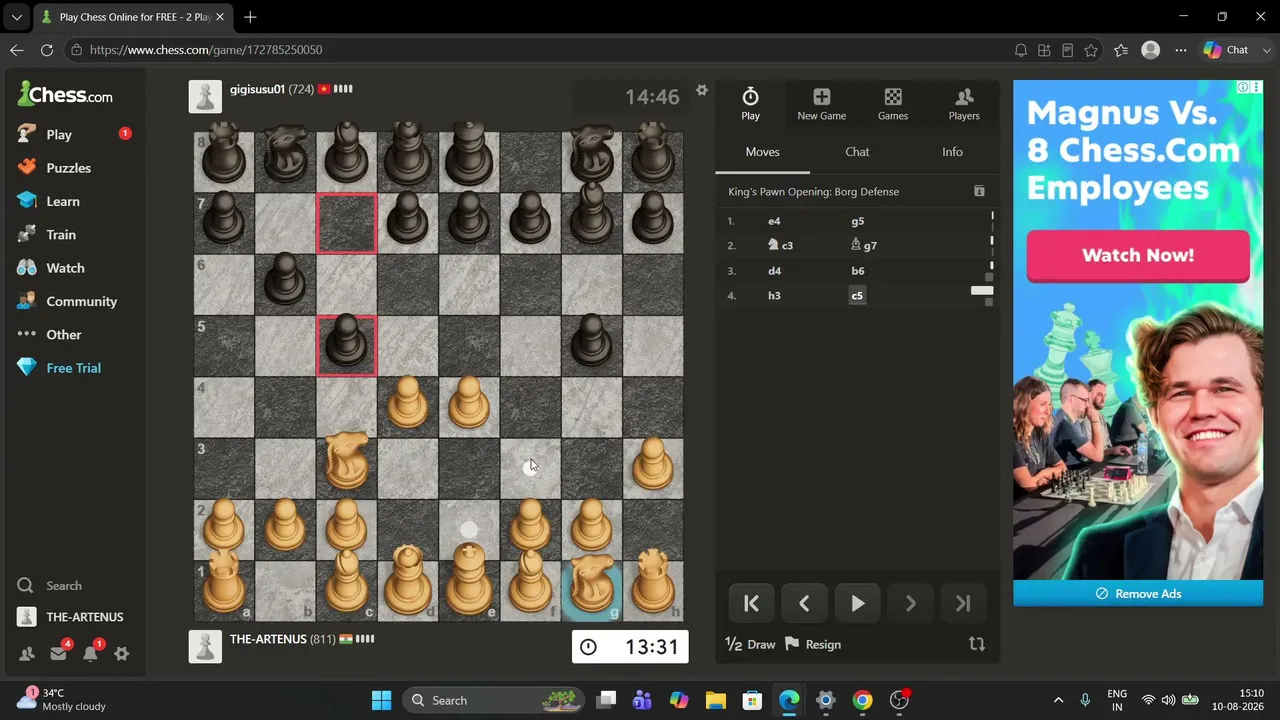This screenshot has width=1280, height=720.
Task: Open the Puzzles section
Action: (x=68, y=168)
